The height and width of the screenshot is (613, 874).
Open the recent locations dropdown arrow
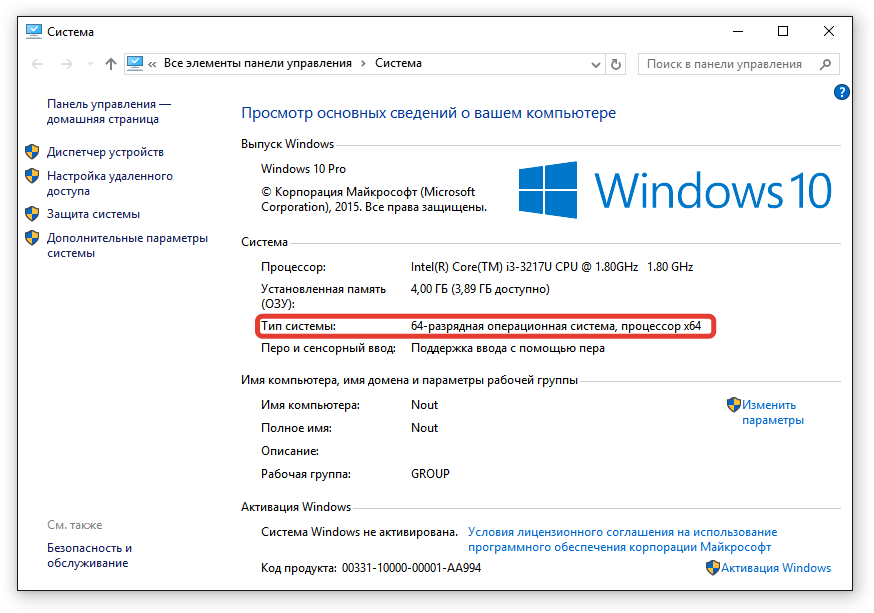click(x=90, y=64)
